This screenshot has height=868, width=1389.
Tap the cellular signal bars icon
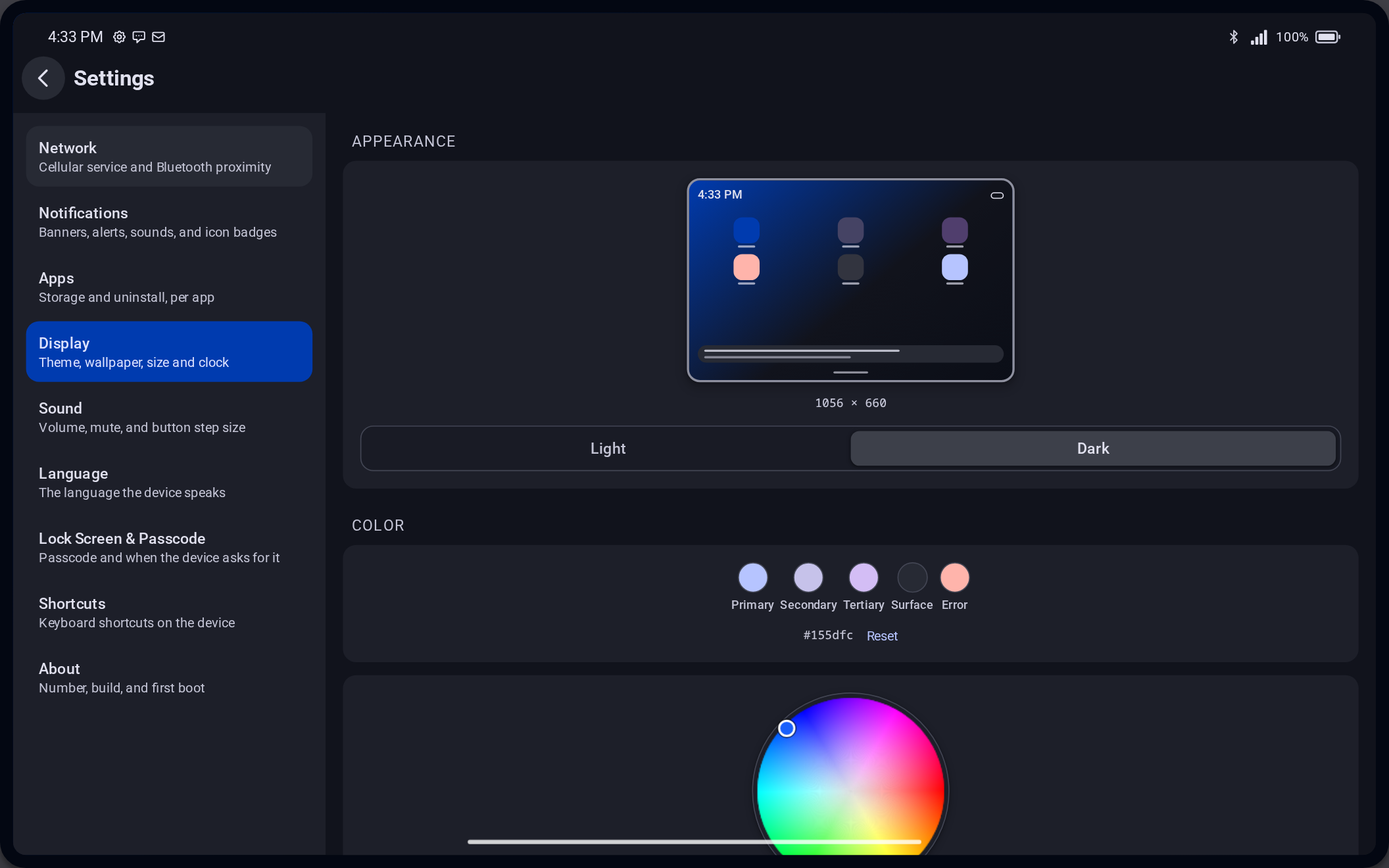pyautogui.click(x=1259, y=37)
